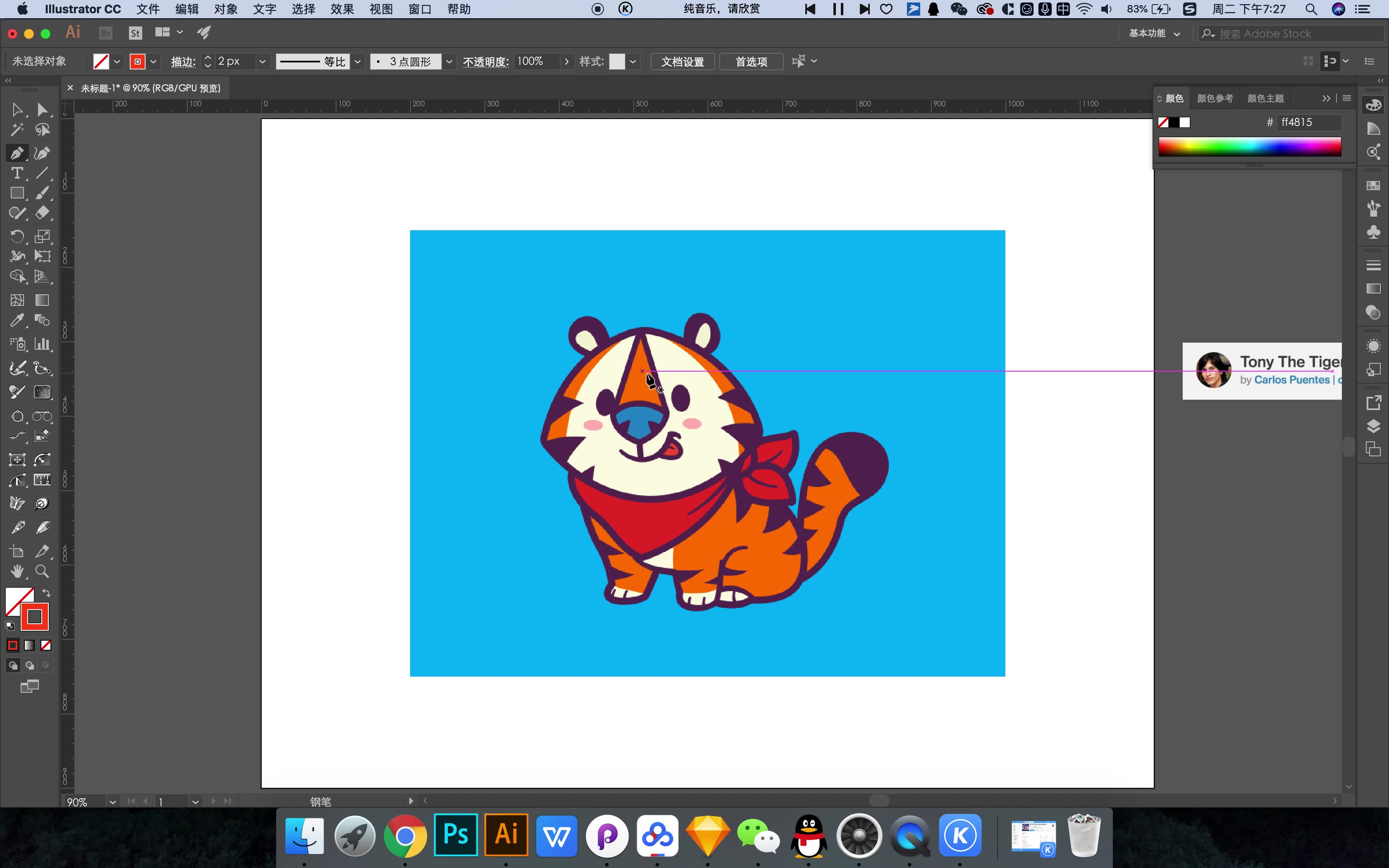The image size is (1389, 868).
Task: Switch to Gradient fill mode
Action: [29, 645]
